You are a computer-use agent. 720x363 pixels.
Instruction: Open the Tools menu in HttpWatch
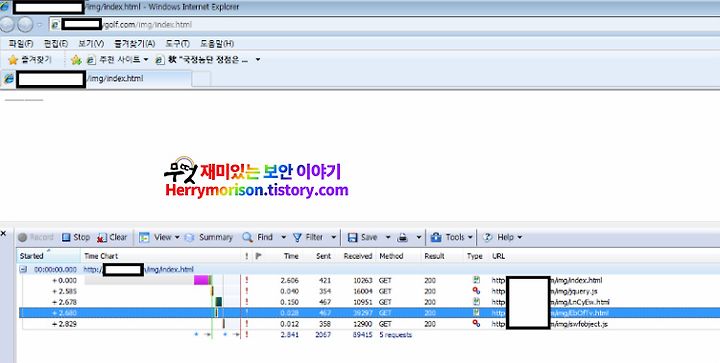click(451, 237)
